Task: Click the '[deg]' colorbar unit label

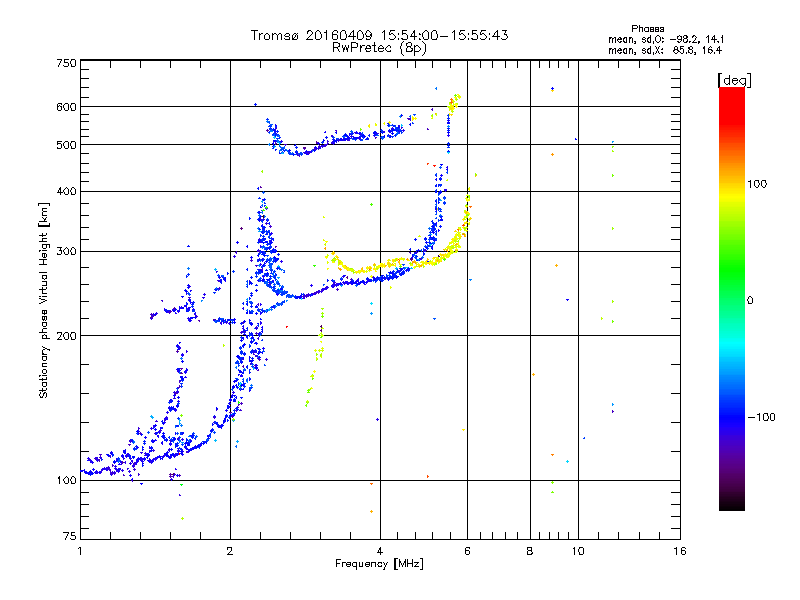Action: [734, 80]
